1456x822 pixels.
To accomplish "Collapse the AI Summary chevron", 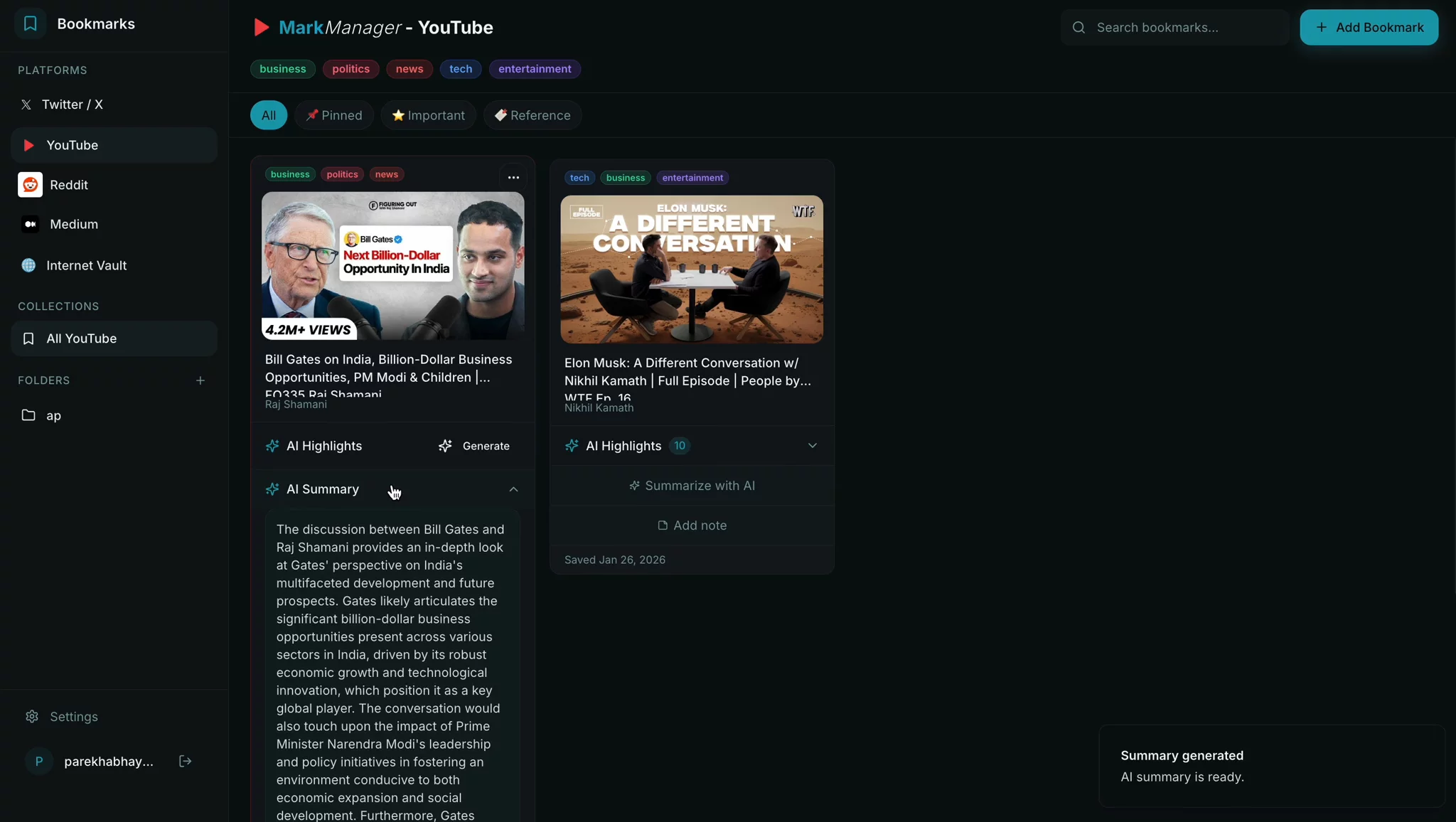I will [513, 489].
